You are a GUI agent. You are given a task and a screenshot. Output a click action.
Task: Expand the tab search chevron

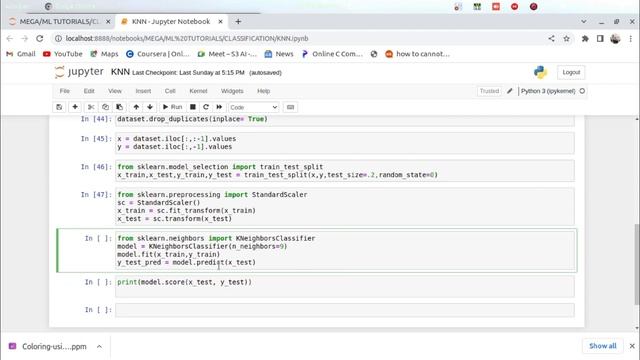point(584,22)
